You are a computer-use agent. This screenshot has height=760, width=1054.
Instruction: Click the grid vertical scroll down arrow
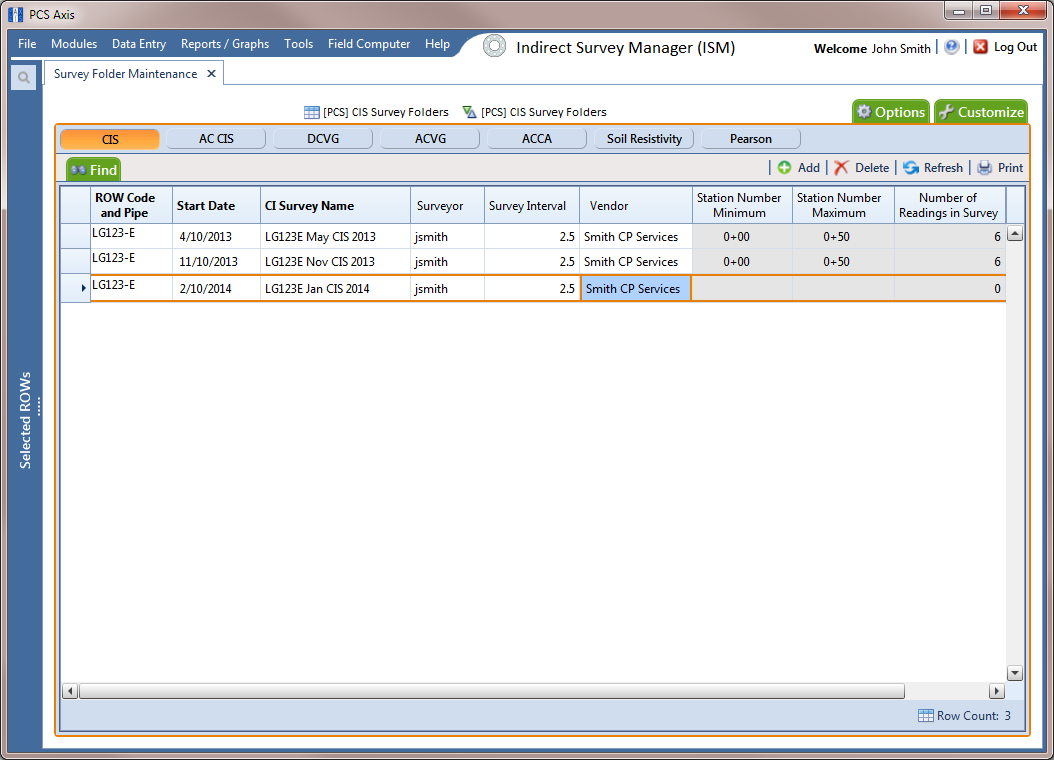[1015, 673]
